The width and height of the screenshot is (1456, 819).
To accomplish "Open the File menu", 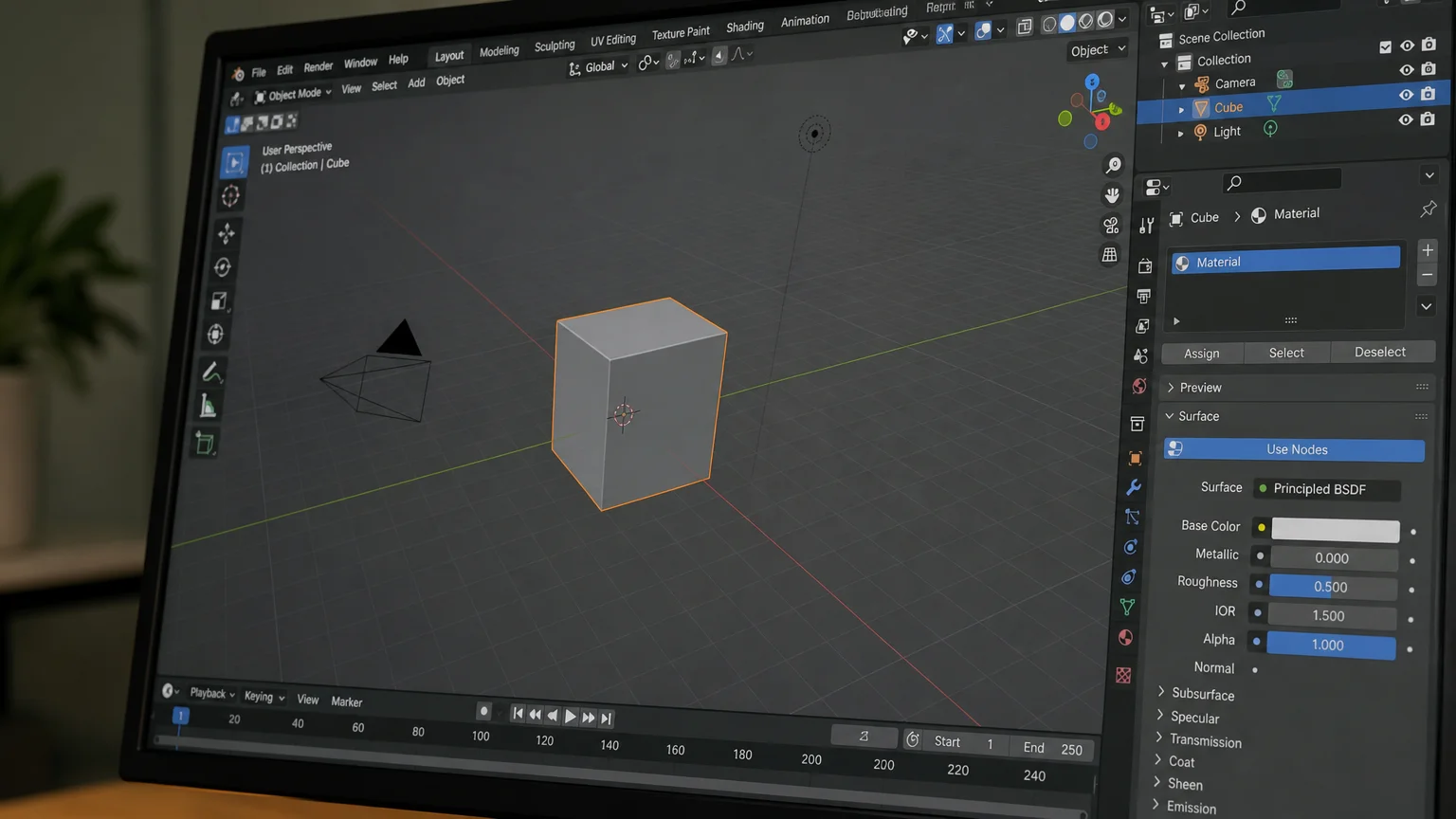I will tap(259, 73).
